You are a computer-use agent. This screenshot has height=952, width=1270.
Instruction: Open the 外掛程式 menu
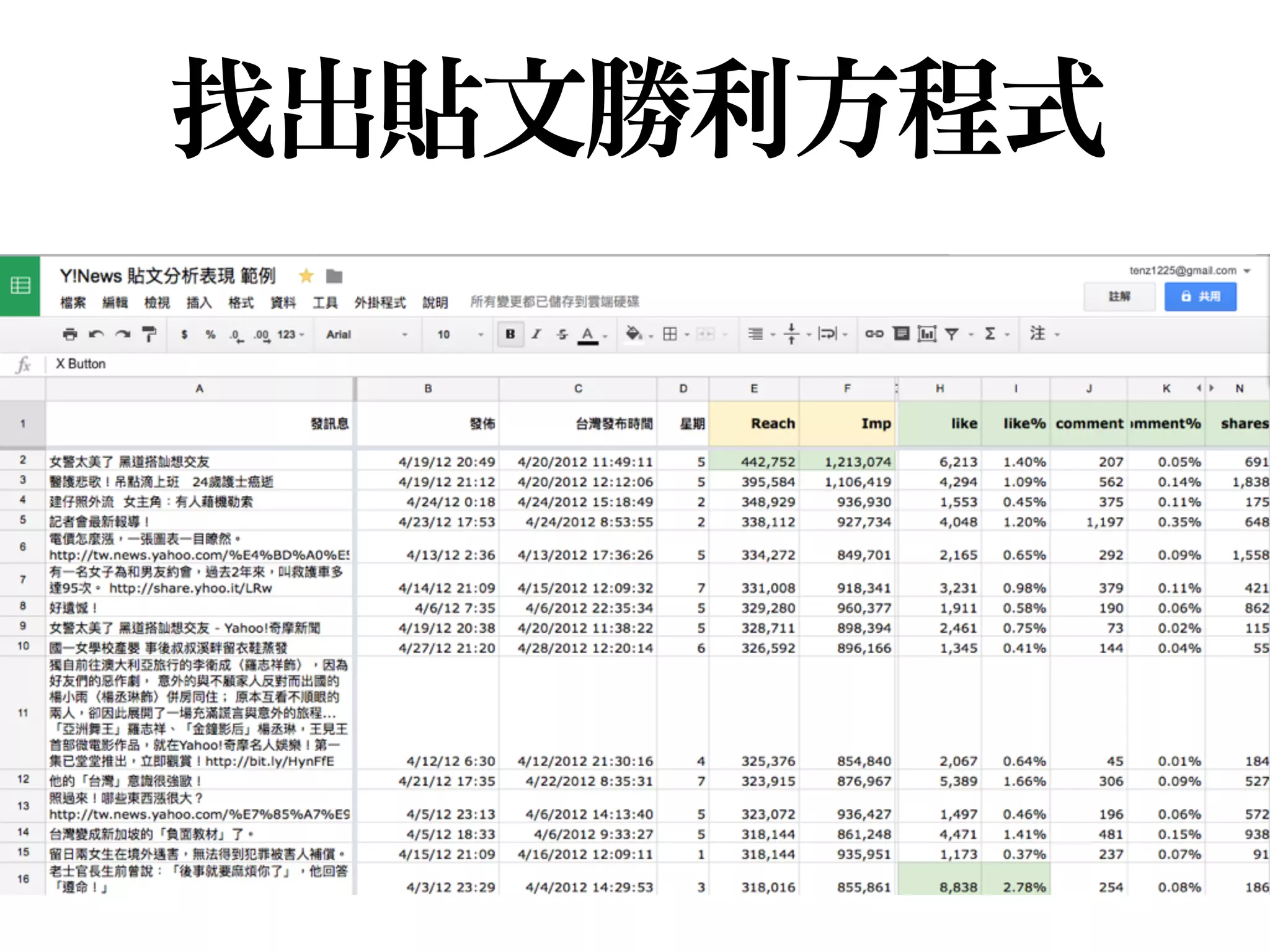tap(380, 302)
